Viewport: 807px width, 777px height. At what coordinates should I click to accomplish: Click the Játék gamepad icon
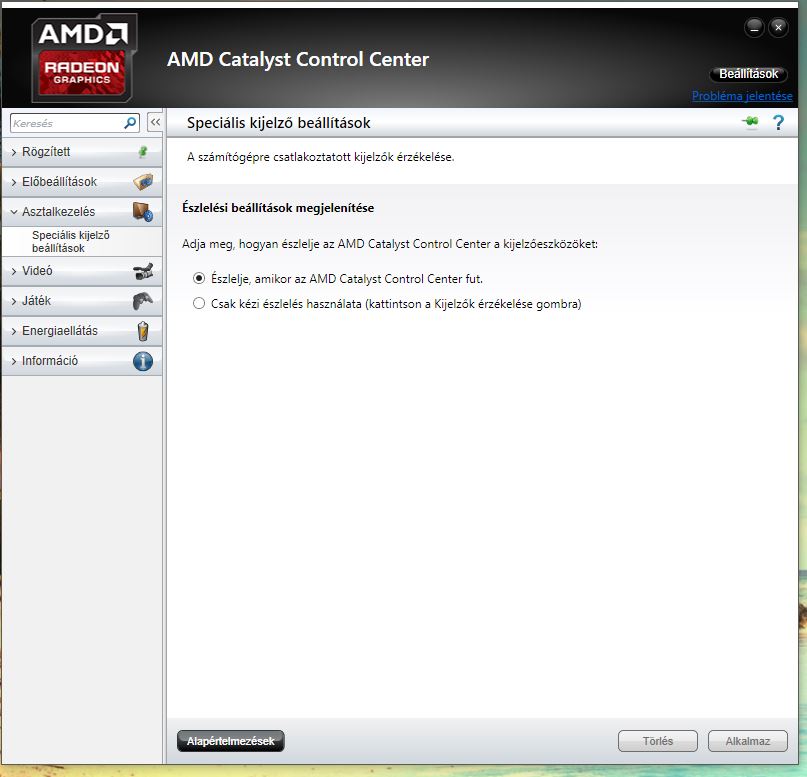click(143, 301)
